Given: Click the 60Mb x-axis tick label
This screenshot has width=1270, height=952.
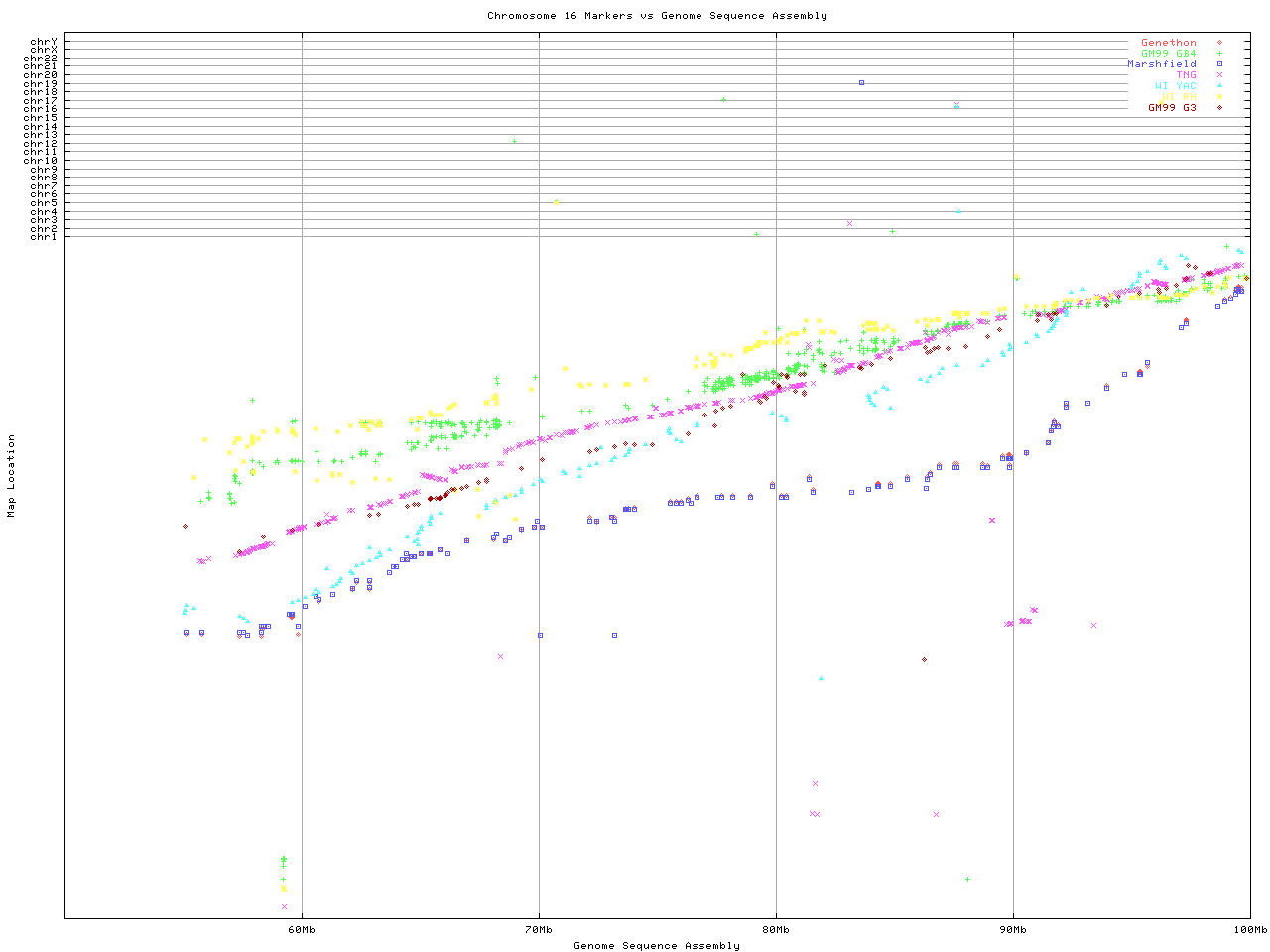Looking at the screenshot, I should tap(302, 930).
